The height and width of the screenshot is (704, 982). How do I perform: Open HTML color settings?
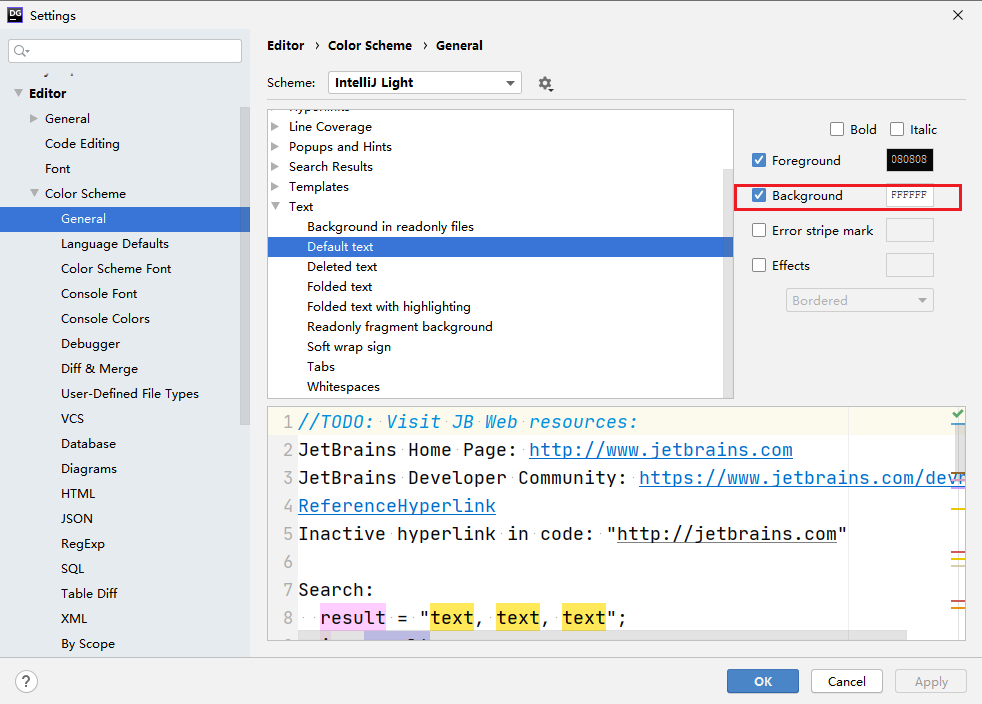pos(78,494)
